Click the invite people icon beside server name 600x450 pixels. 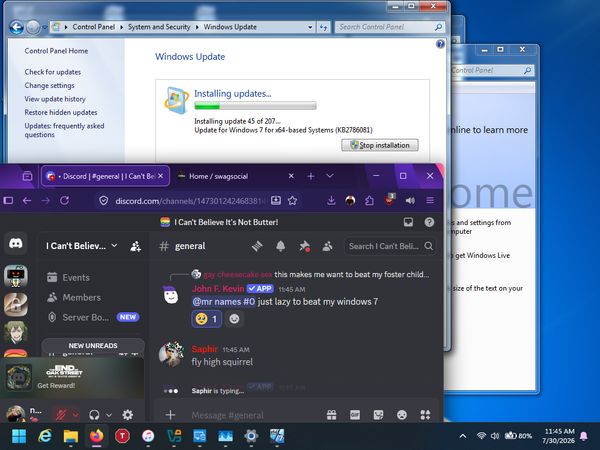(135, 246)
